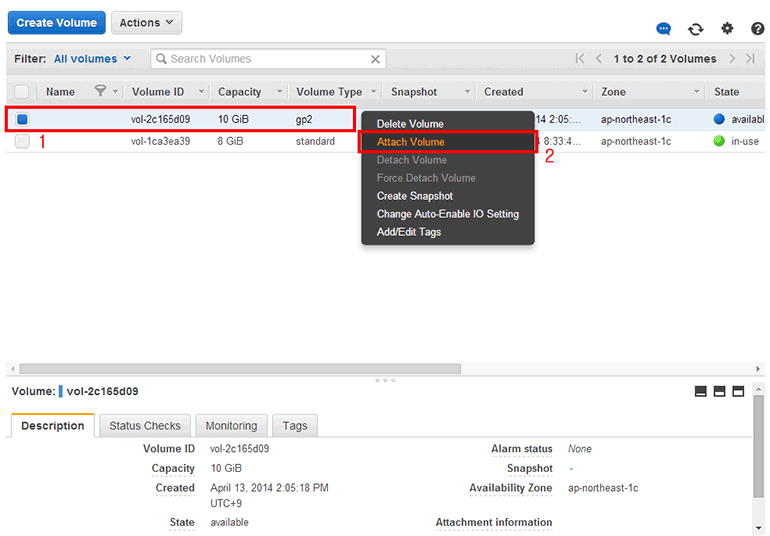Maximize the volume details pane
The image size is (770, 536).
(x=738, y=391)
